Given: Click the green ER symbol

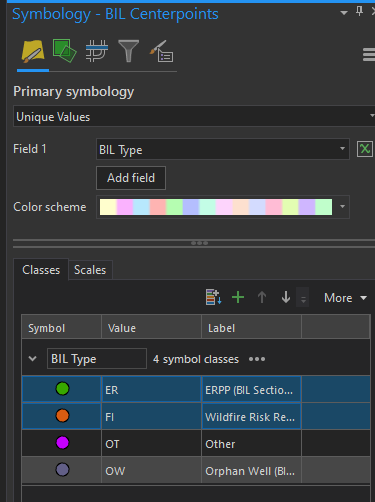Looking at the screenshot, I should coord(62,389).
